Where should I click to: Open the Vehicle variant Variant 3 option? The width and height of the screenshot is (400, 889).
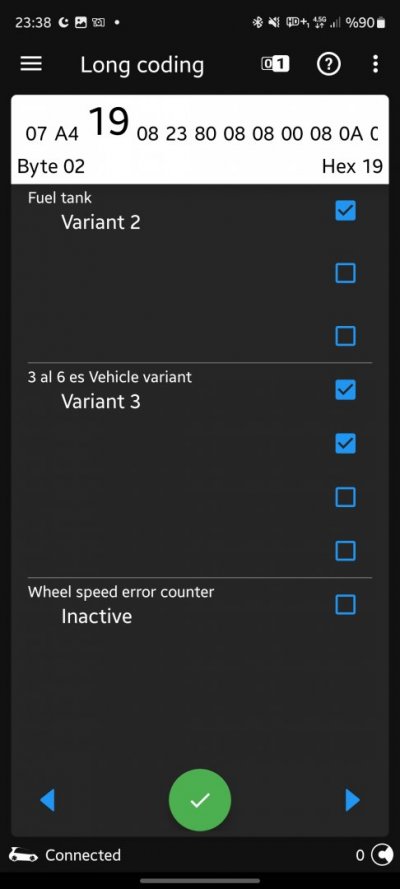(101, 401)
